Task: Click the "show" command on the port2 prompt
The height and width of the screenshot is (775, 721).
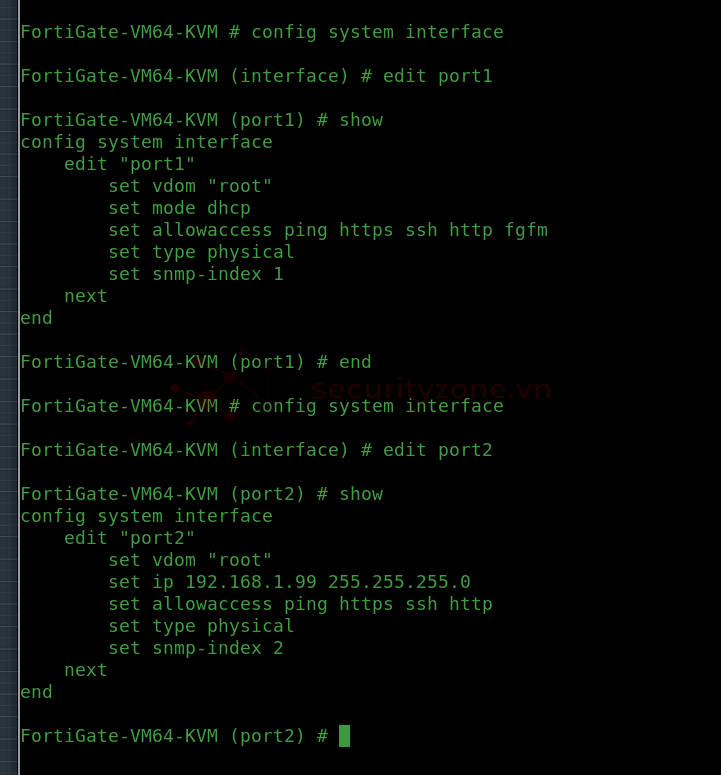Action: (361, 494)
